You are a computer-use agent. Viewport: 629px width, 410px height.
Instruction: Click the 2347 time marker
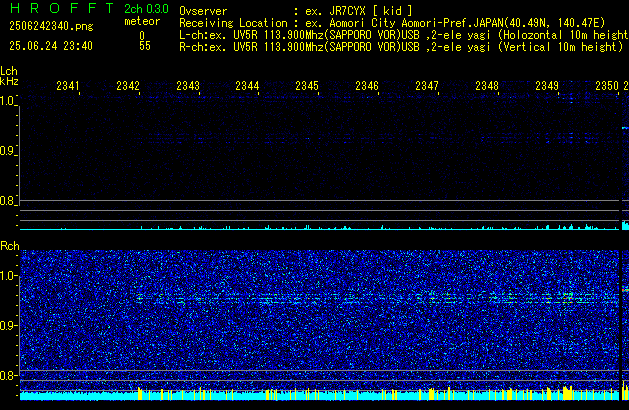pyautogui.click(x=427, y=86)
